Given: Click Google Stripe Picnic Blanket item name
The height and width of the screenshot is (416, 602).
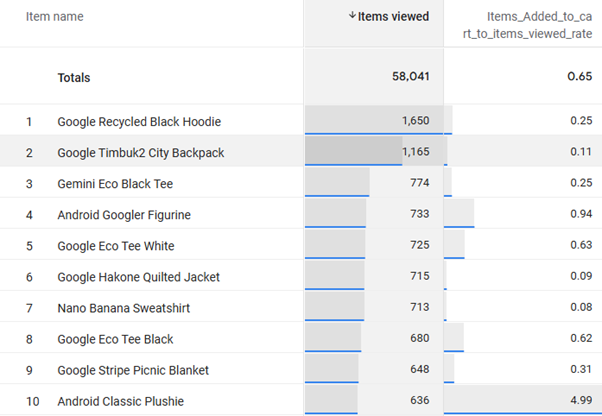Looking at the screenshot, I should 133,370.
